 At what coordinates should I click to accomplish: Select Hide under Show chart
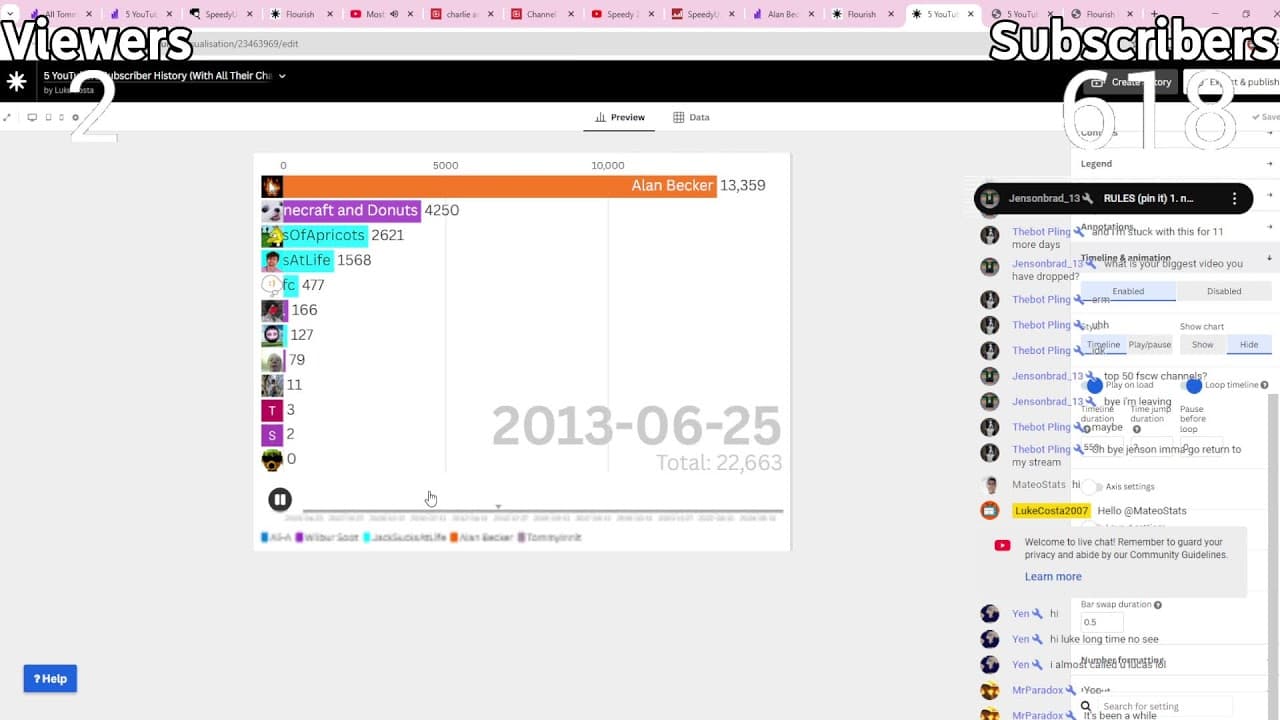click(x=1249, y=345)
